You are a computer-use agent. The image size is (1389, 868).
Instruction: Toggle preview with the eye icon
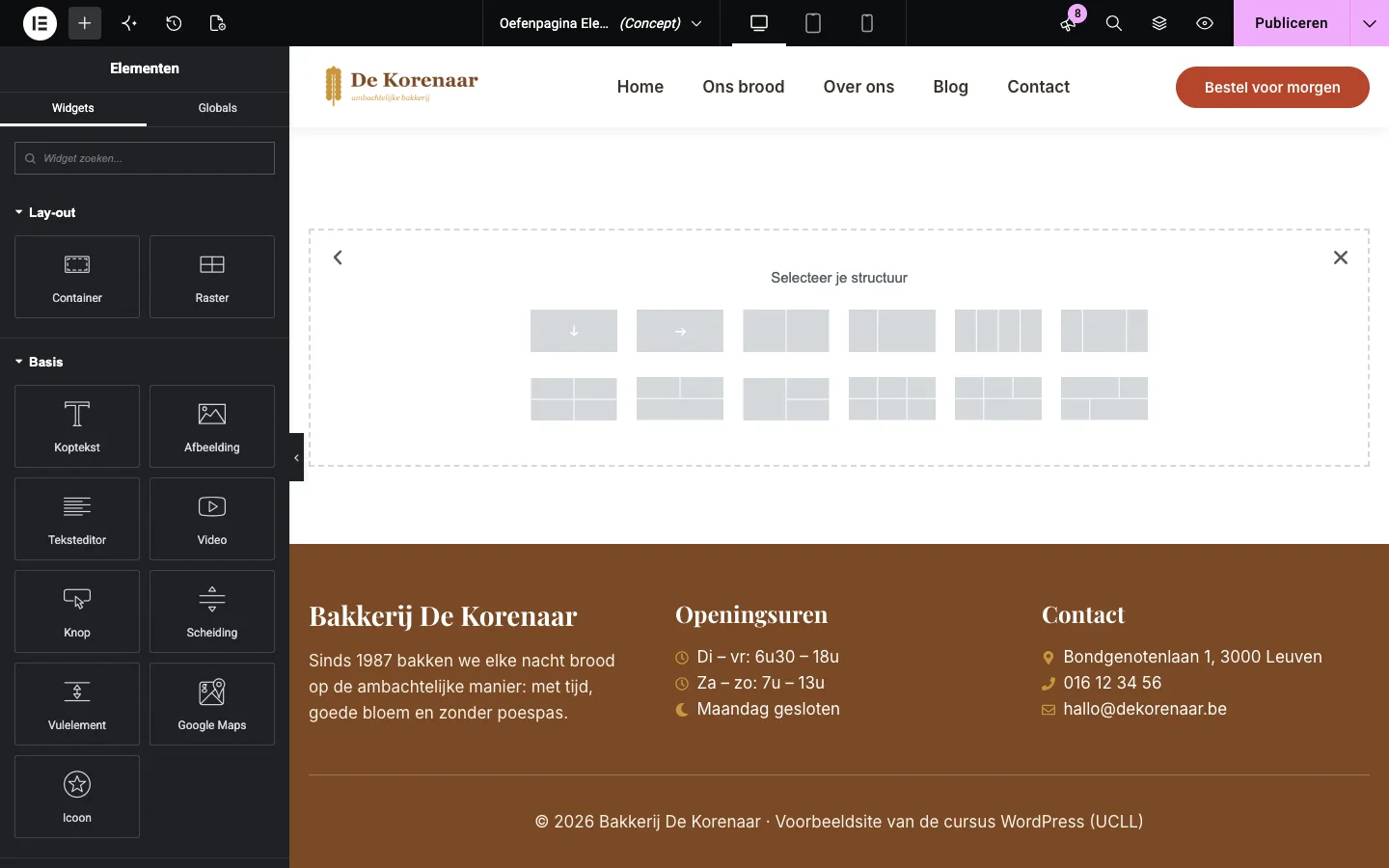pyautogui.click(x=1205, y=23)
